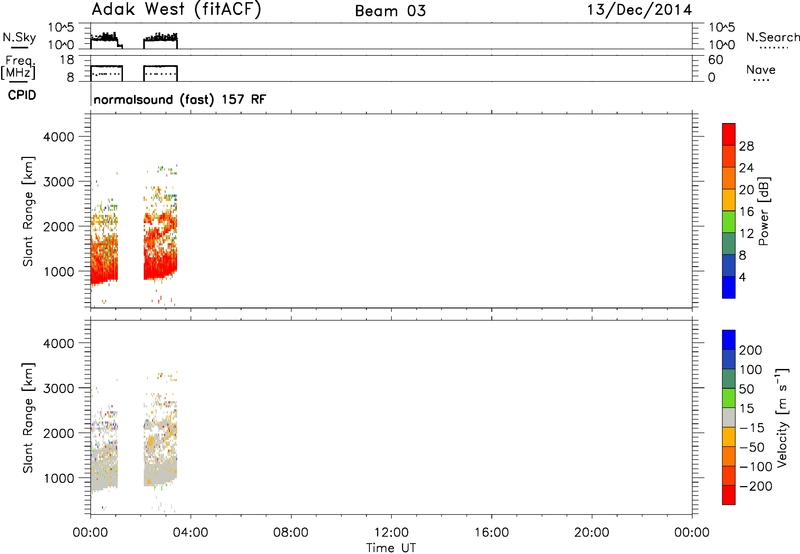Click the 'Velocity [m s⁻¹]' color bar label
This screenshot has width=800, height=554.
point(782,418)
